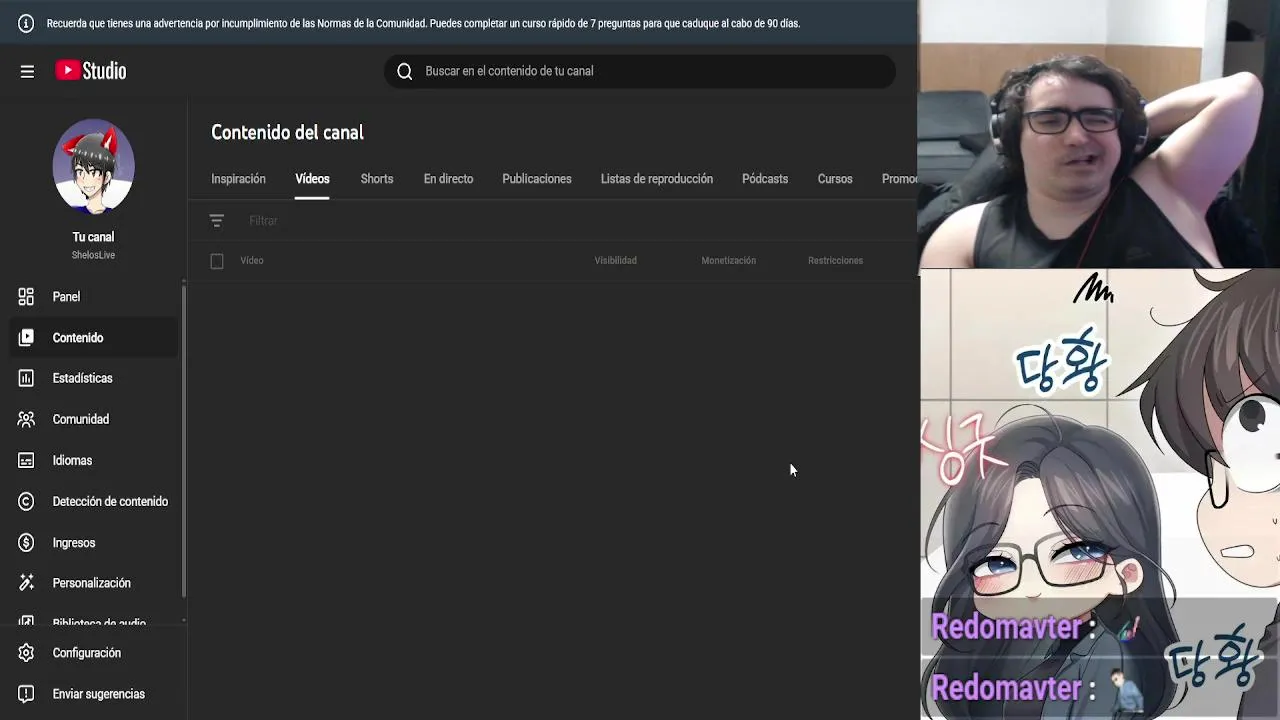1280x720 pixels.
Task: Click the Vídeo column header
Action: click(x=252, y=261)
